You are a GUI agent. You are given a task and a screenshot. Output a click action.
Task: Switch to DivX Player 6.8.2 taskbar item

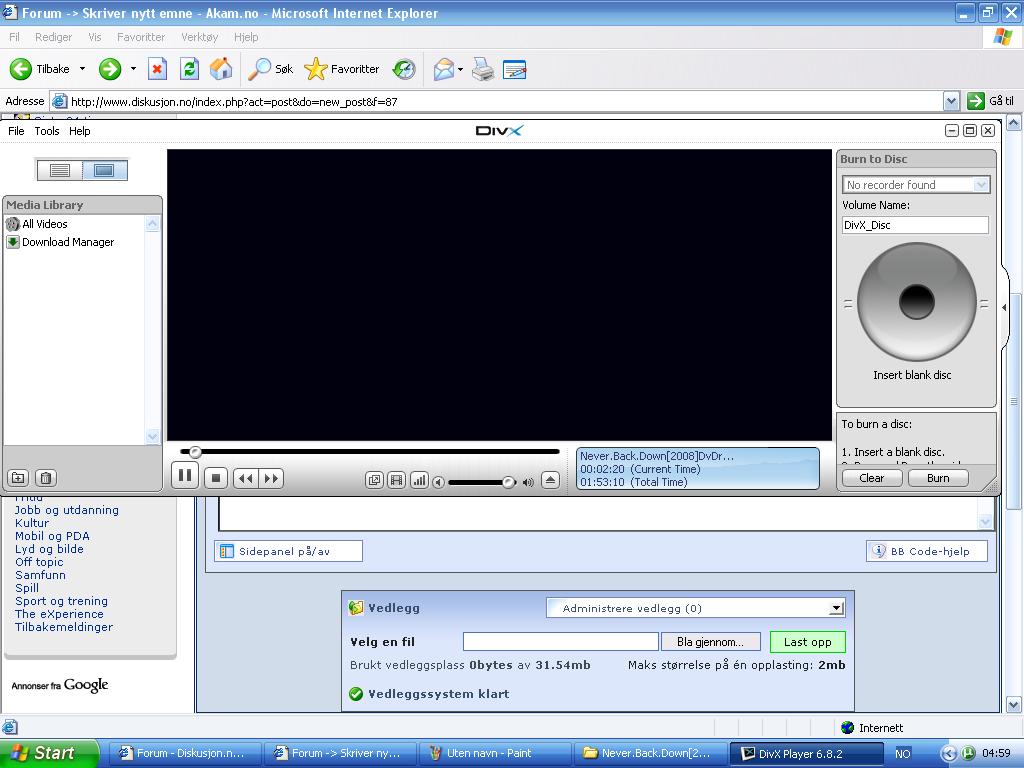point(807,754)
